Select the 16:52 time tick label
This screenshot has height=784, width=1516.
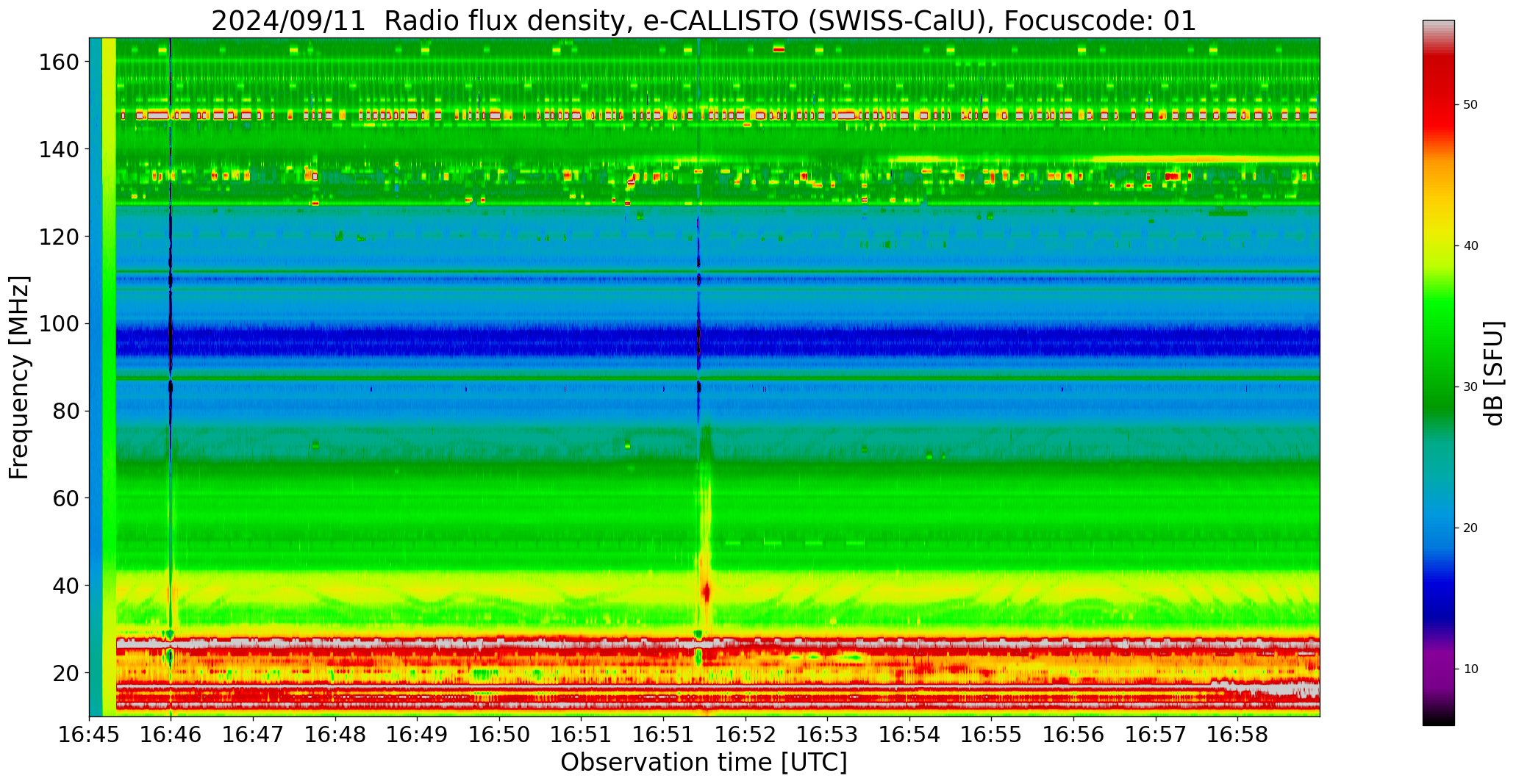point(746,734)
